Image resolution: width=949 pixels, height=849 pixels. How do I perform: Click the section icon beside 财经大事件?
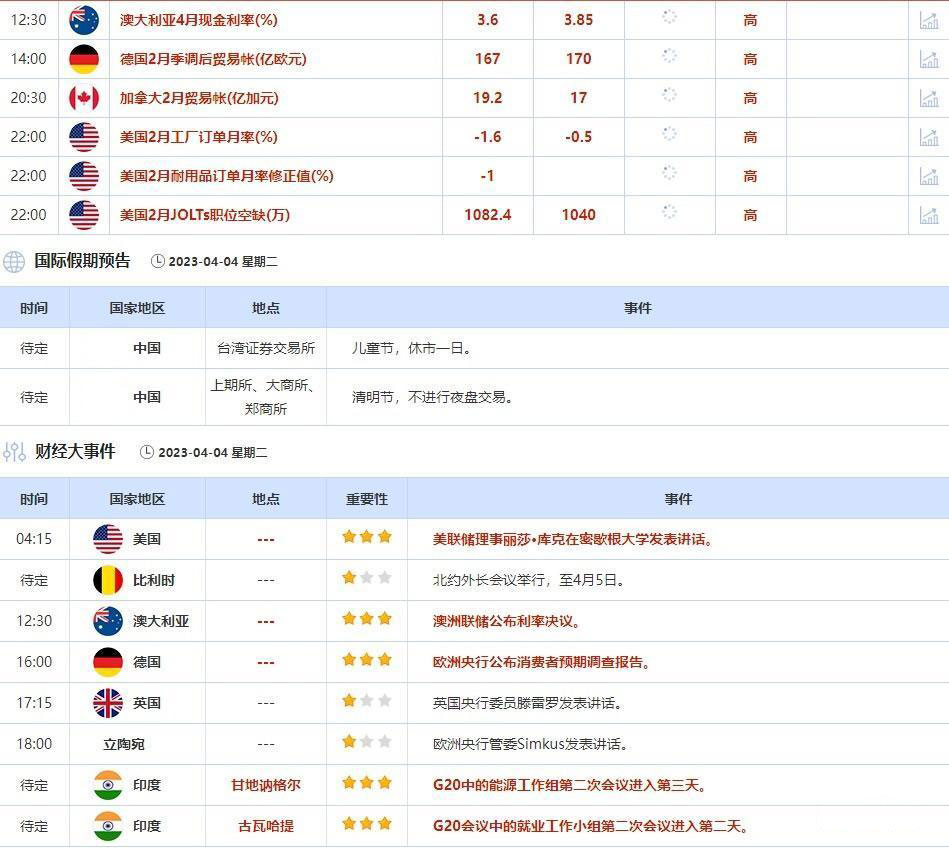14,451
